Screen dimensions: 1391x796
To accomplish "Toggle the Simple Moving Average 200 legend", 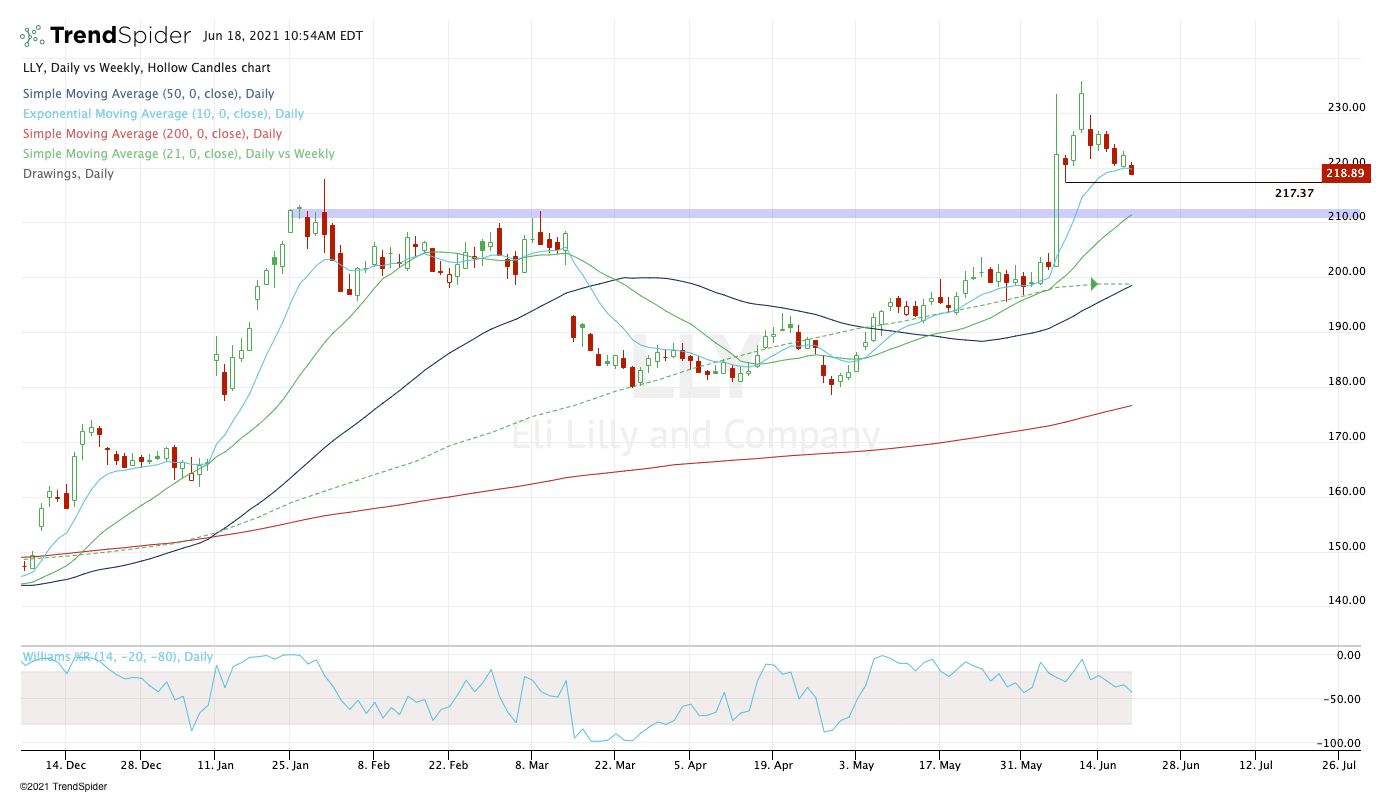I will (152, 134).
